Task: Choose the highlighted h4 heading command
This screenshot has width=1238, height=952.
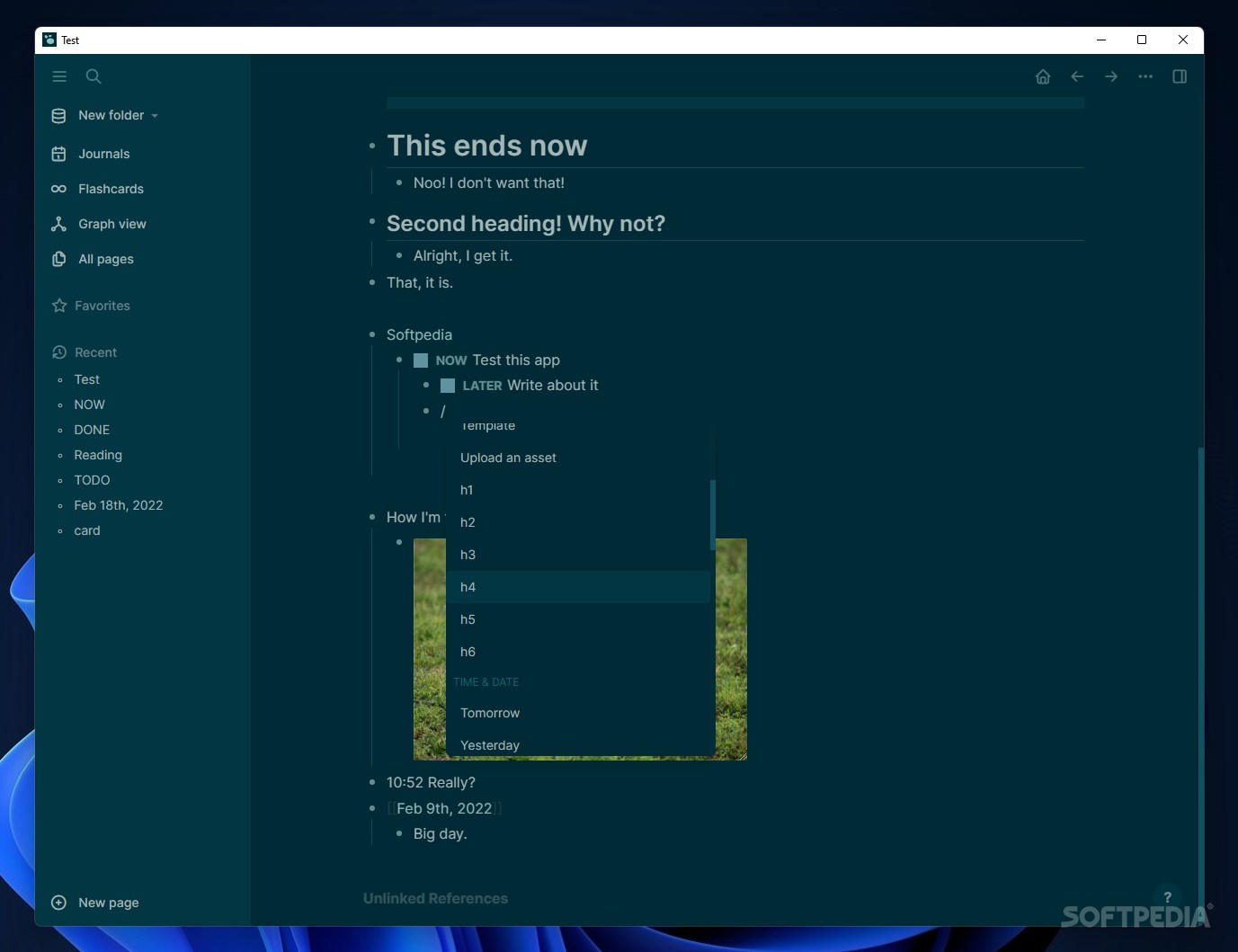Action: [578, 587]
